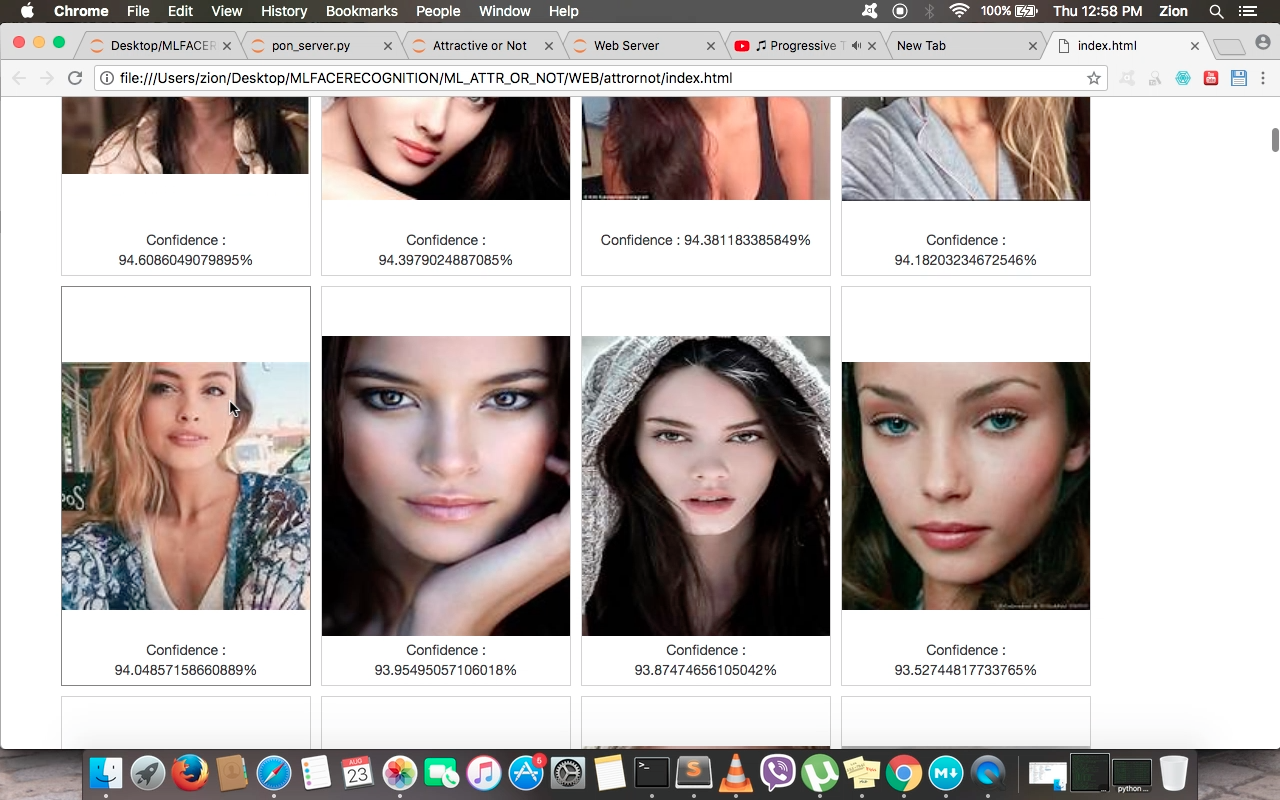
Task: Switch to the pon_server.py tab
Action: (310, 46)
